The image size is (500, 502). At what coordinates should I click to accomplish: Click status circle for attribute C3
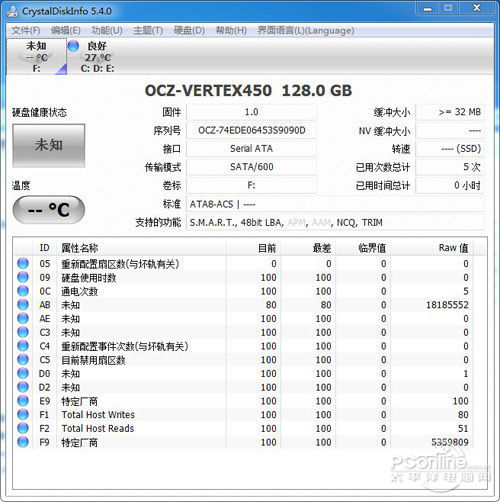[x=23, y=332]
